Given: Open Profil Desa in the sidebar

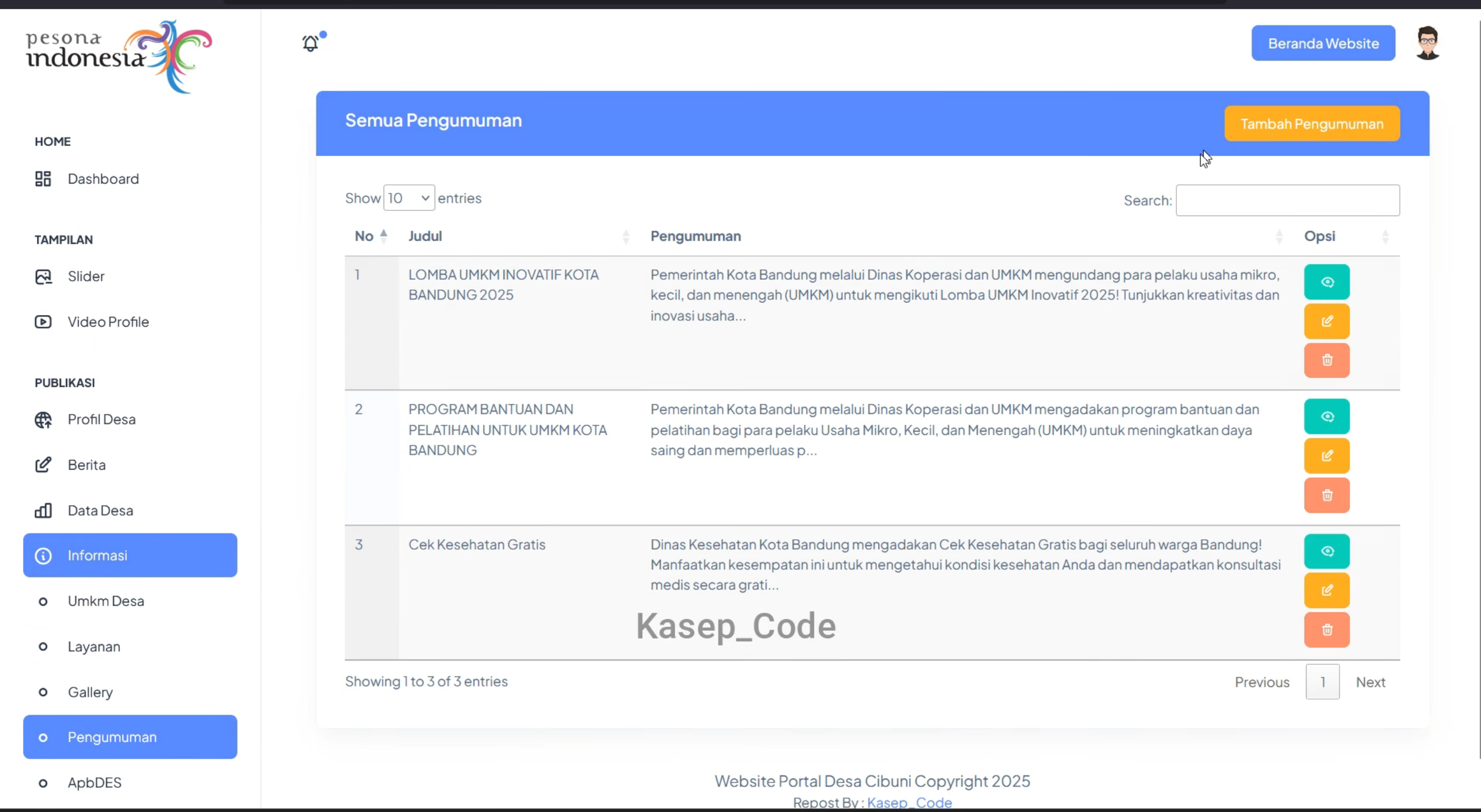Looking at the screenshot, I should 130,419.
